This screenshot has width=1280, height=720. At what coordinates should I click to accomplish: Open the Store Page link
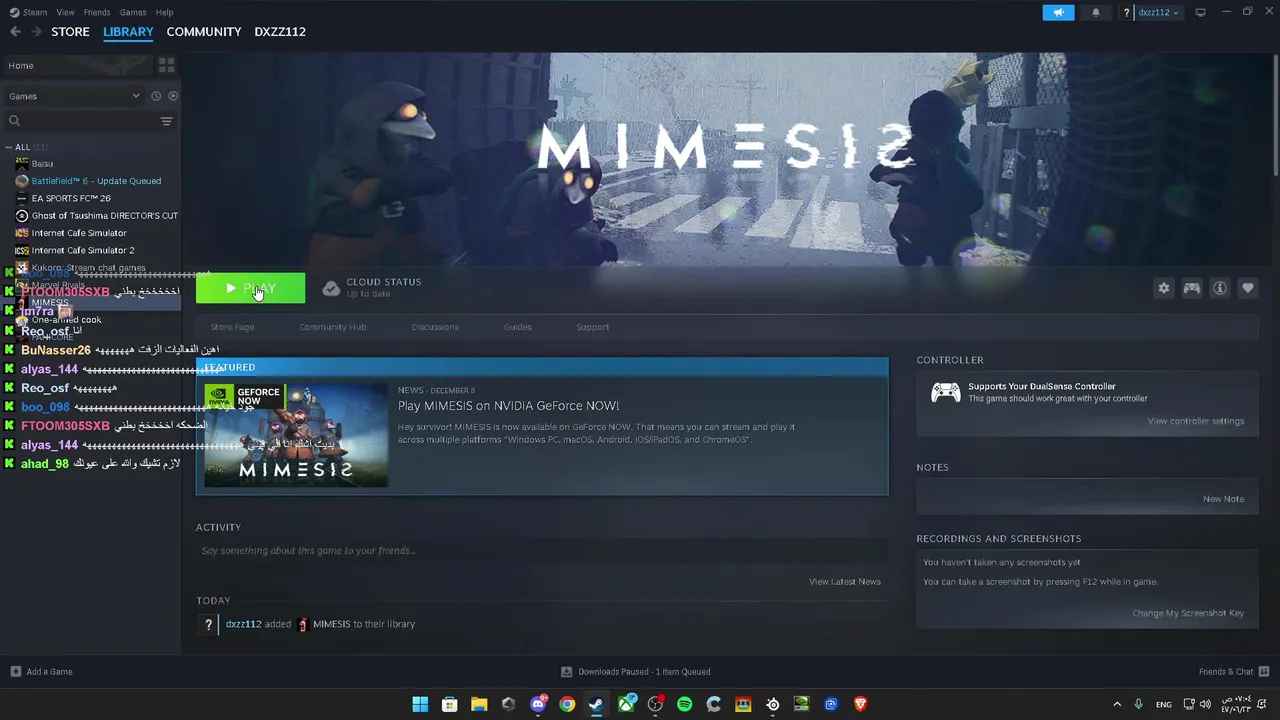[232, 327]
